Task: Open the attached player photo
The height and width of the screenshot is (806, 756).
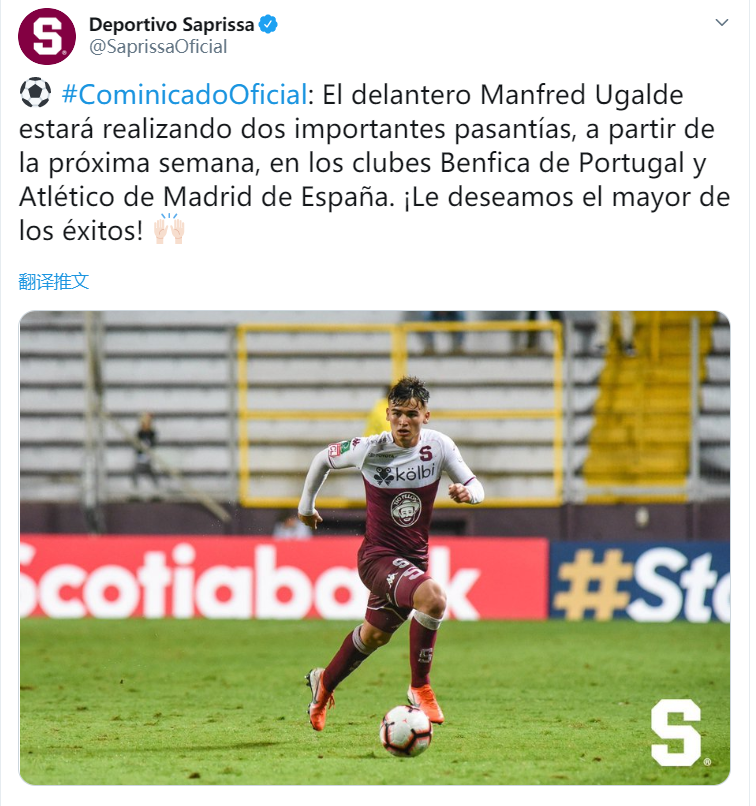Action: (375, 547)
